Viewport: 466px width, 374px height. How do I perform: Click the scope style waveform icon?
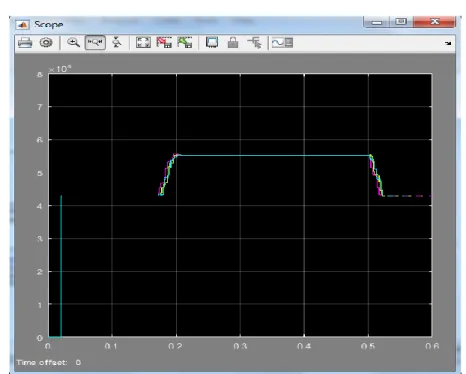(282, 43)
